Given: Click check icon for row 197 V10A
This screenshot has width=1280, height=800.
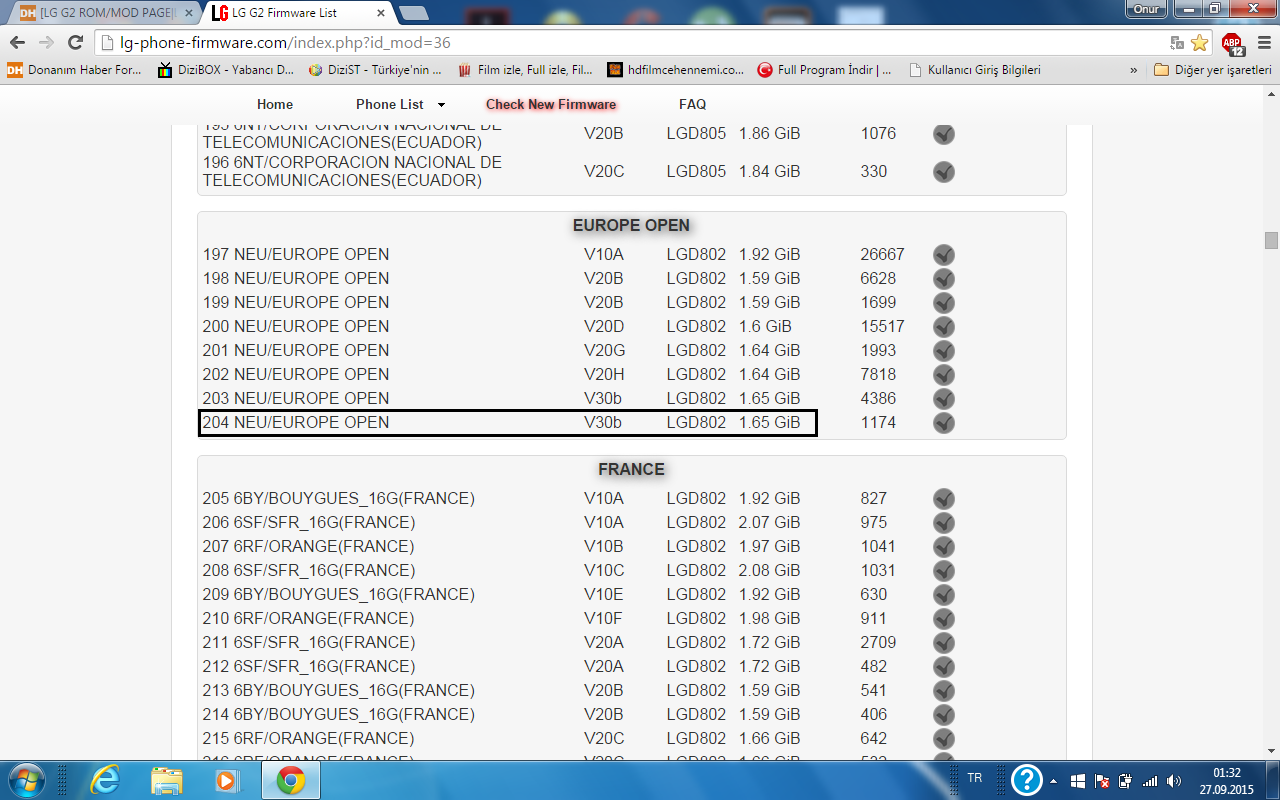Looking at the screenshot, I should 943,255.
